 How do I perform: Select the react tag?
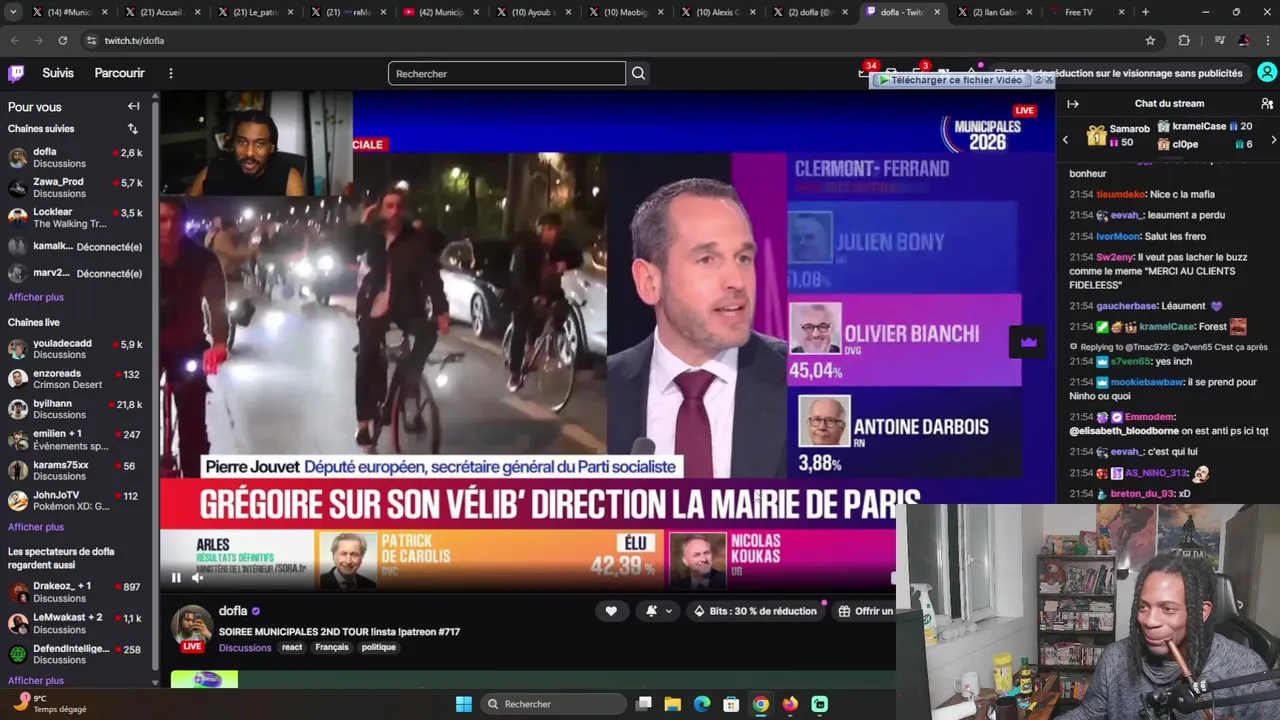pyautogui.click(x=292, y=647)
